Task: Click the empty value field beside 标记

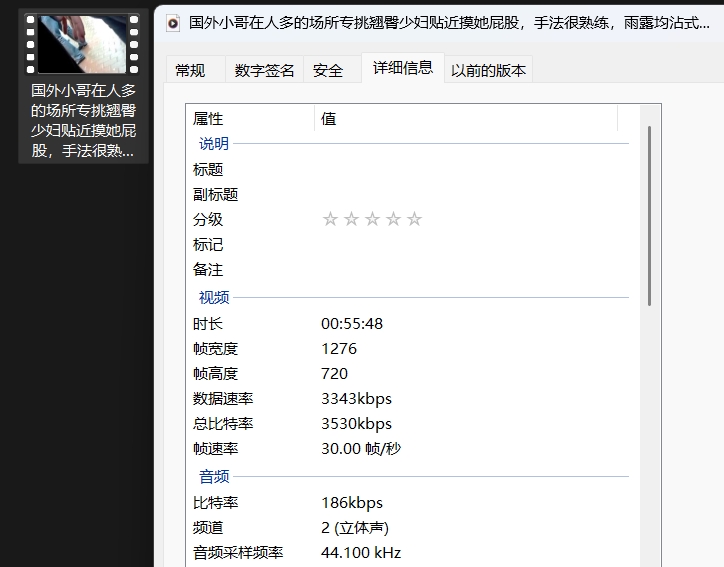Action: click(471, 244)
